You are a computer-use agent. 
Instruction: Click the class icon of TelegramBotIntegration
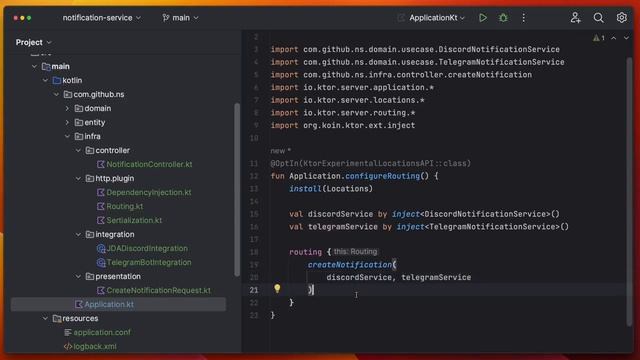point(101,262)
